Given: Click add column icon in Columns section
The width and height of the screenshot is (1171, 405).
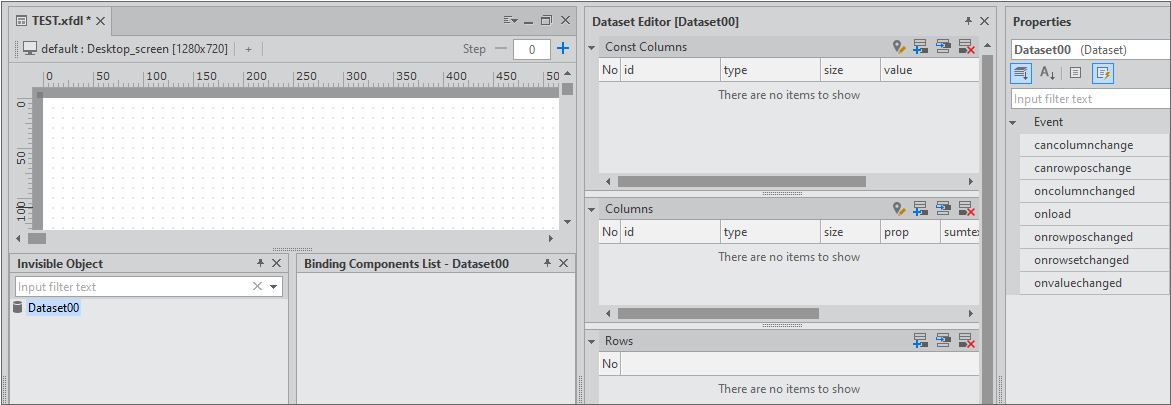Looking at the screenshot, I should pyautogui.click(x=920, y=209).
